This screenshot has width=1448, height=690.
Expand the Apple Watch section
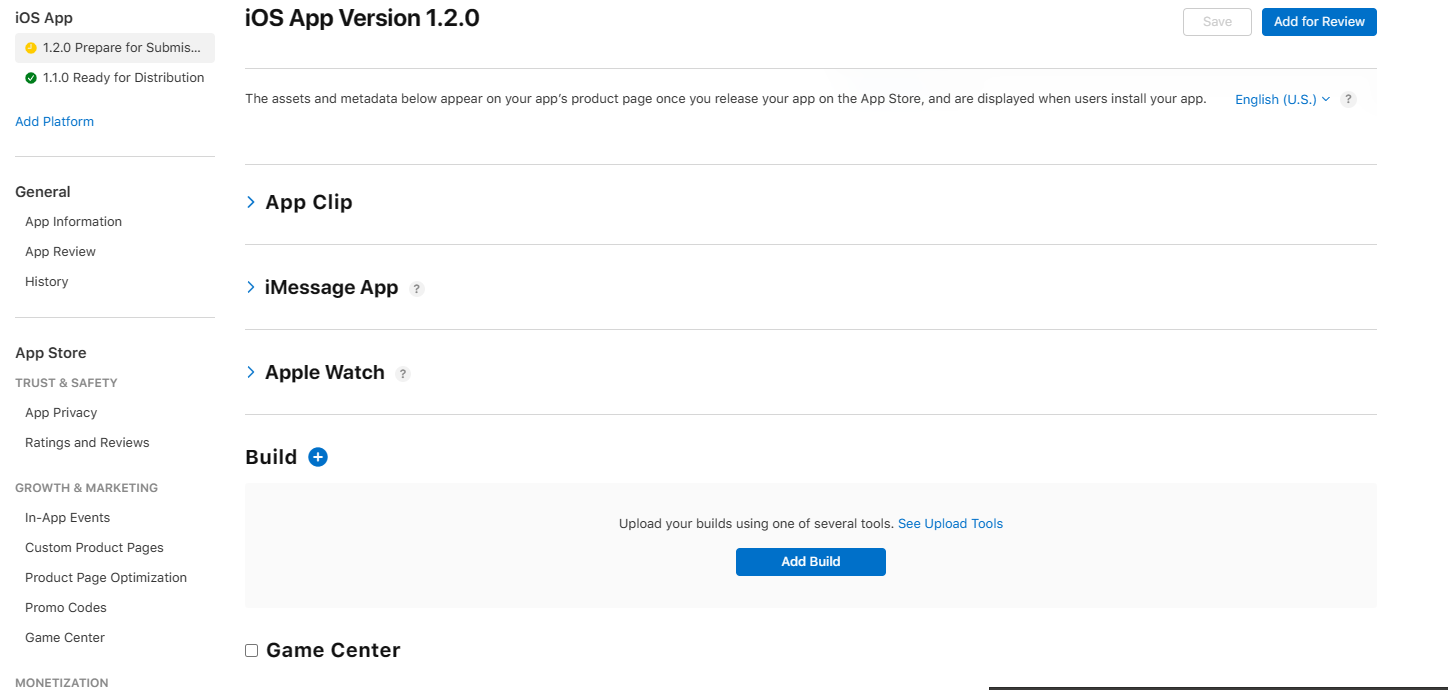251,372
